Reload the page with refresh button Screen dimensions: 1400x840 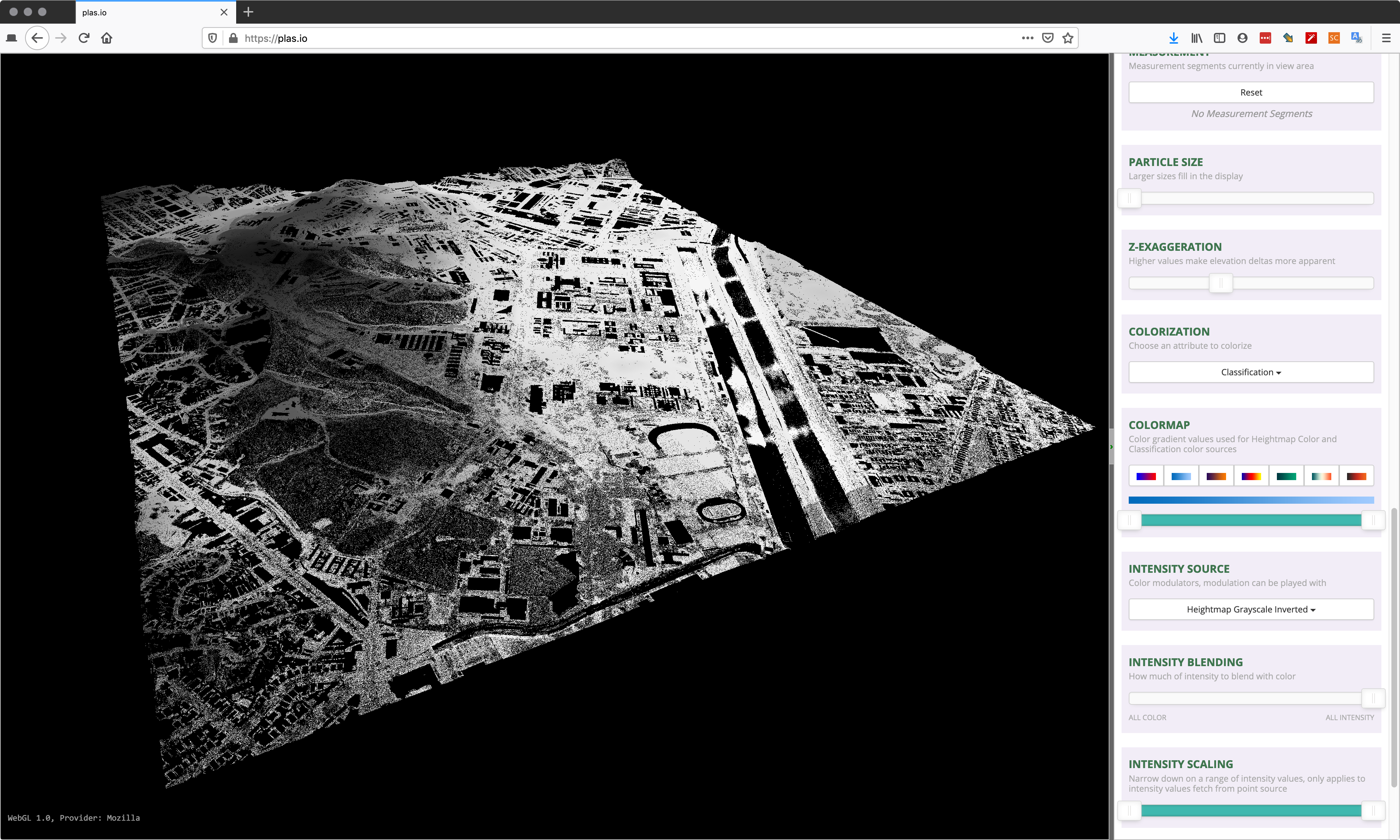click(84, 38)
